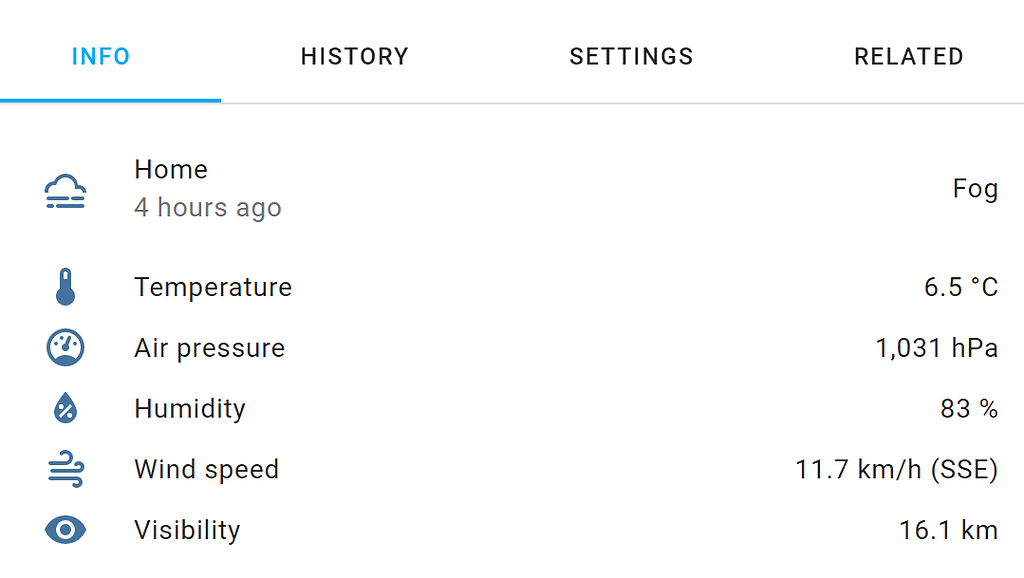Image resolution: width=1024 pixels, height=578 pixels.
Task: Click the Fog state value
Action: pos(975,189)
